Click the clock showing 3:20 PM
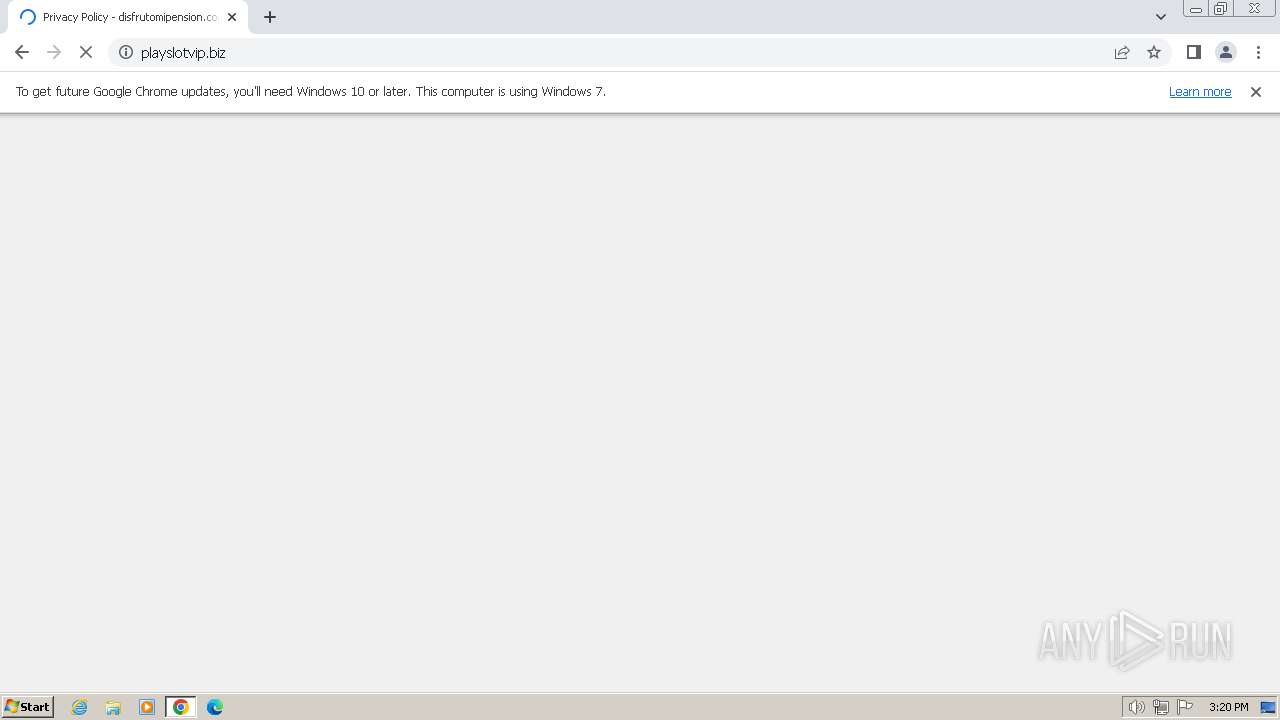 pos(1228,707)
